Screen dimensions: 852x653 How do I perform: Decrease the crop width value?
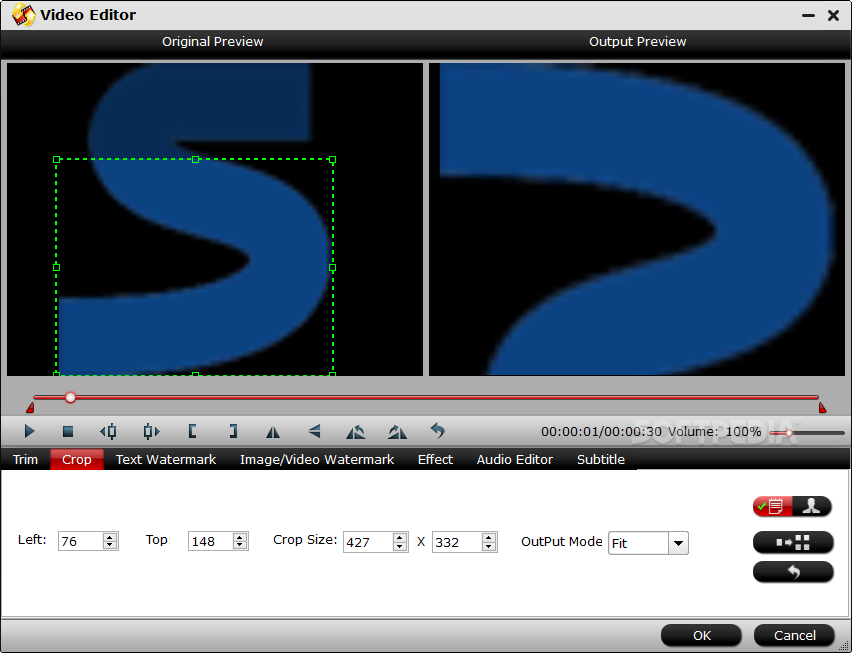pos(400,546)
